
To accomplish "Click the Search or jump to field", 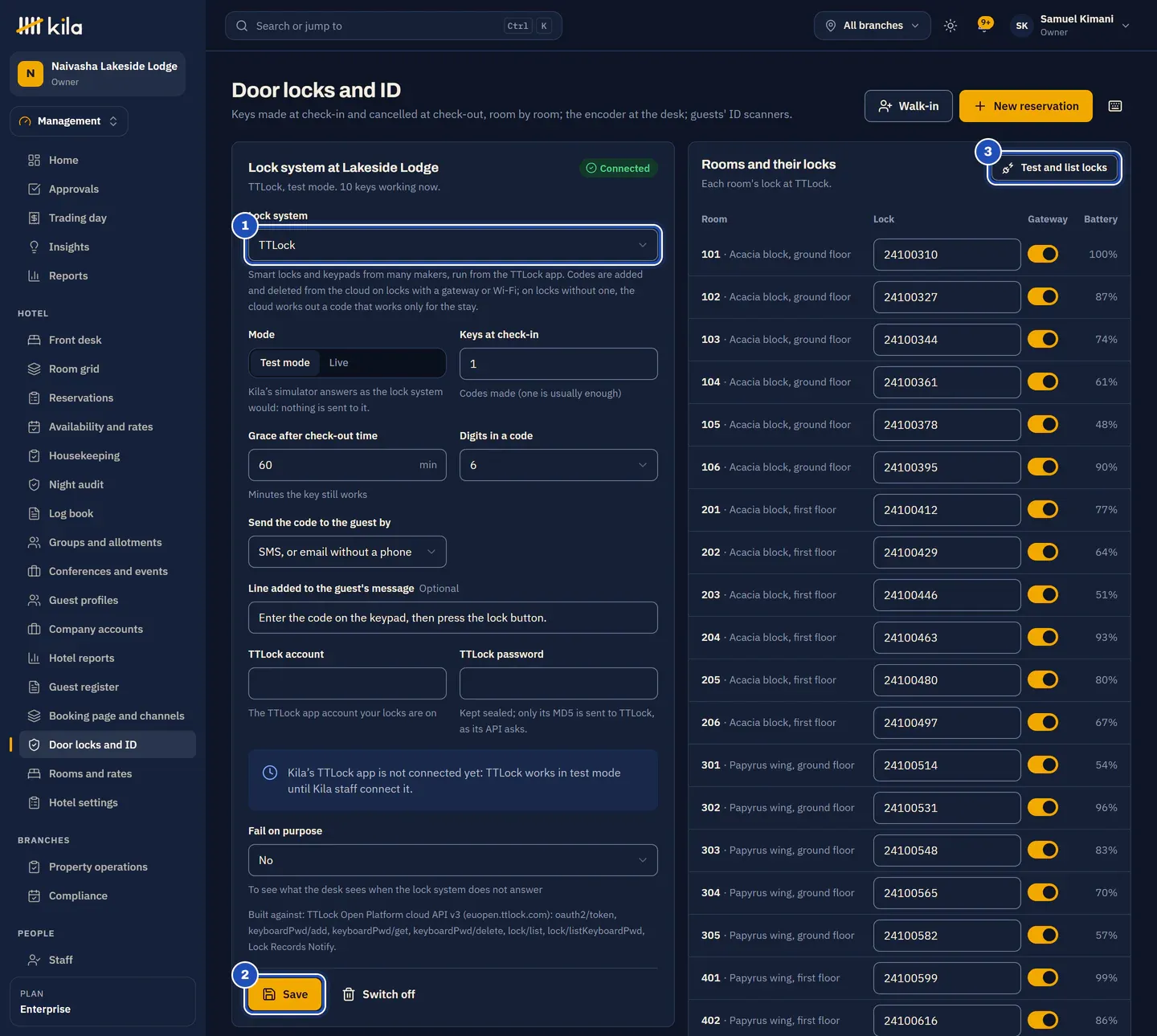I will tap(394, 26).
